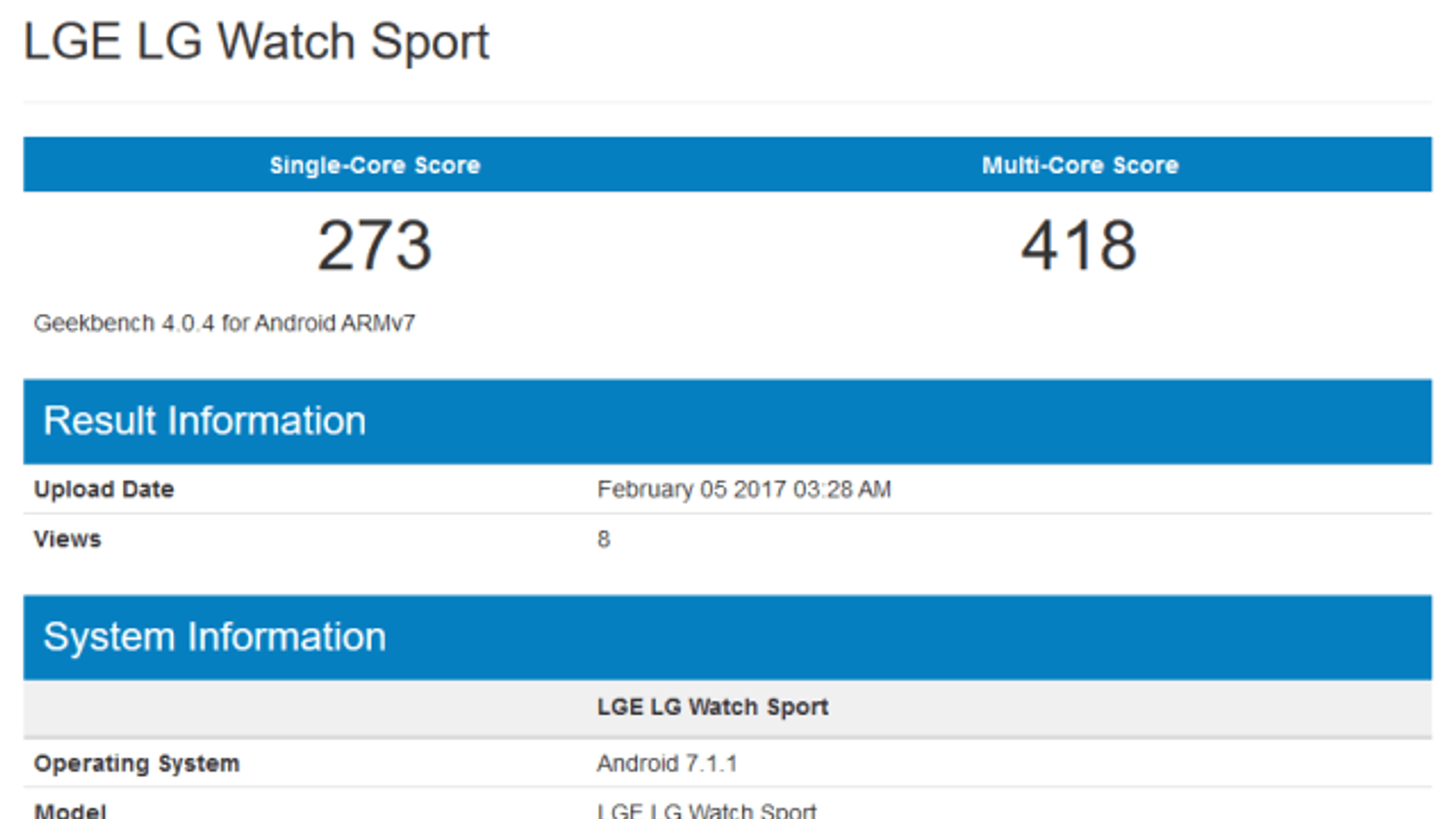Click the 'LGE LG Watch Sport' table column header
This screenshot has width=1456, height=819.
pos(713,707)
